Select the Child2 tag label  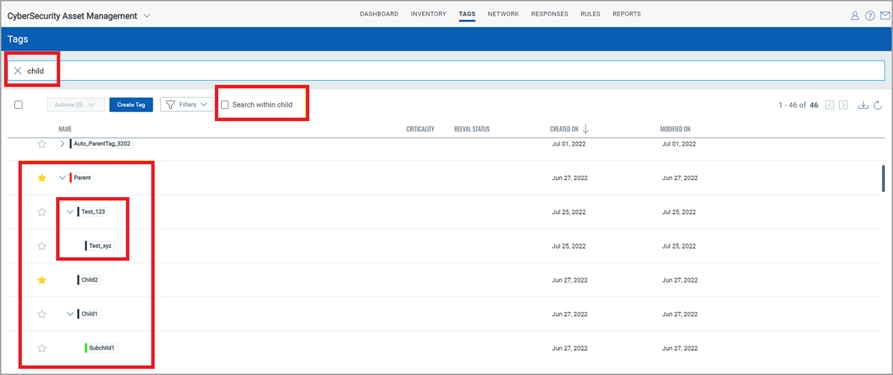tap(89, 280)
